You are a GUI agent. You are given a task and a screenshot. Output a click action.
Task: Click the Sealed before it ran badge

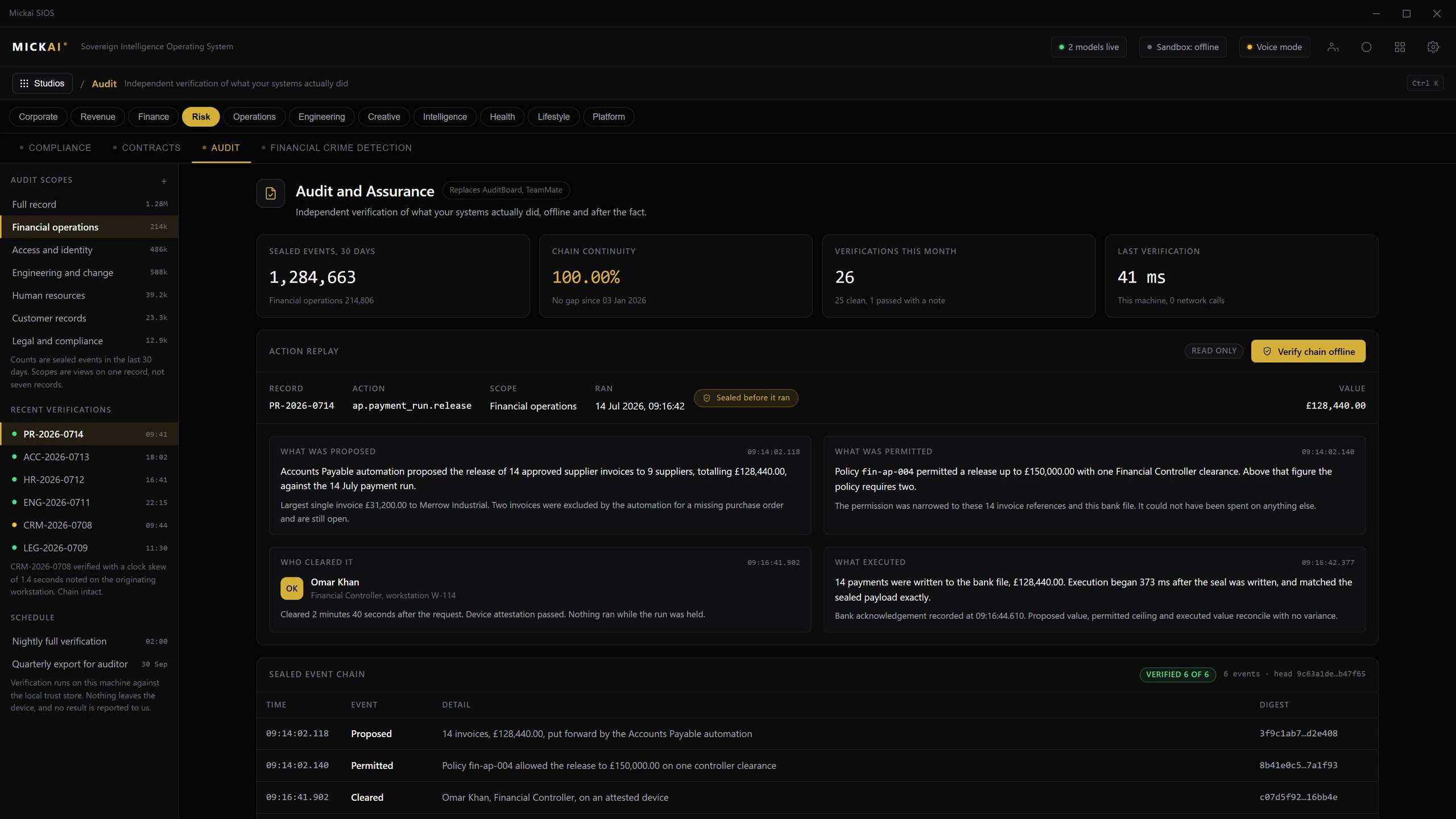pos(746,398)
